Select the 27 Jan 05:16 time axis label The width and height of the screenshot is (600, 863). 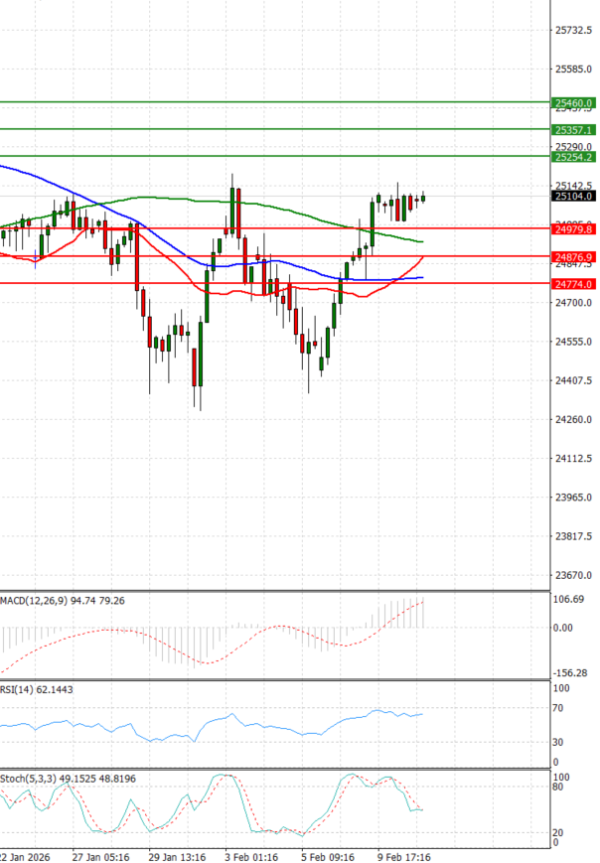click(x=101, y=857)
